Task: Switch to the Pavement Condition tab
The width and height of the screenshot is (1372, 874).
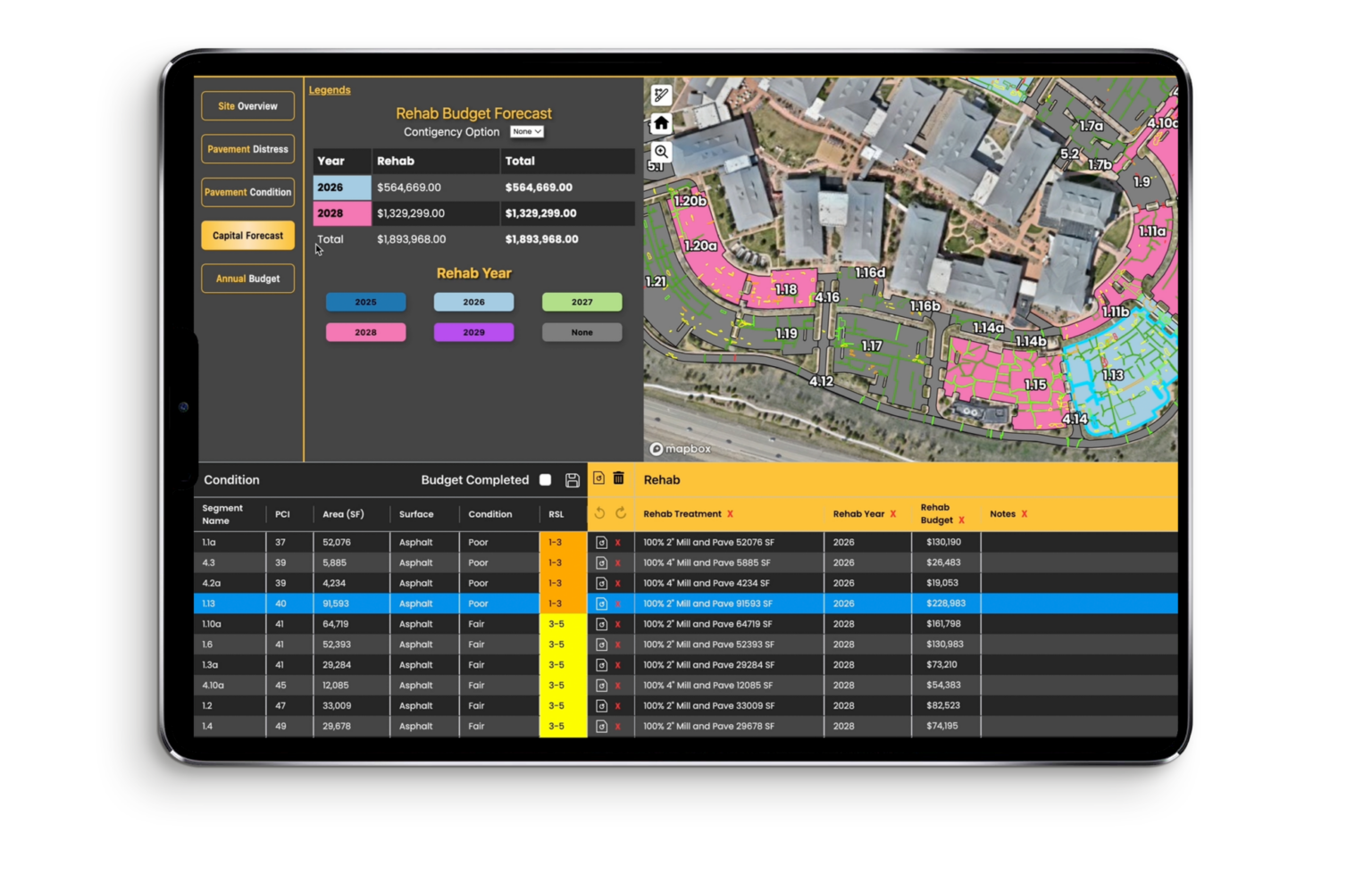Action: (247, 192)
